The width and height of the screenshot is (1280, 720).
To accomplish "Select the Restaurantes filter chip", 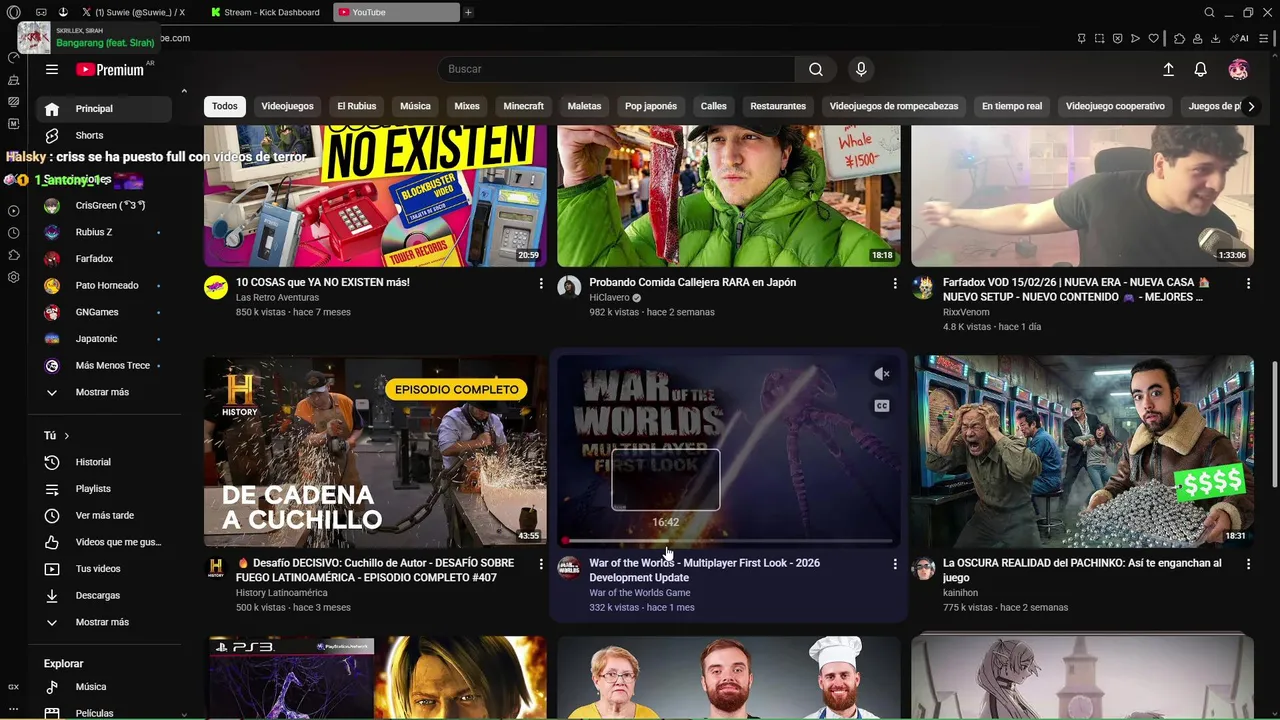I will pyautogui.click(x=778, y=106).
